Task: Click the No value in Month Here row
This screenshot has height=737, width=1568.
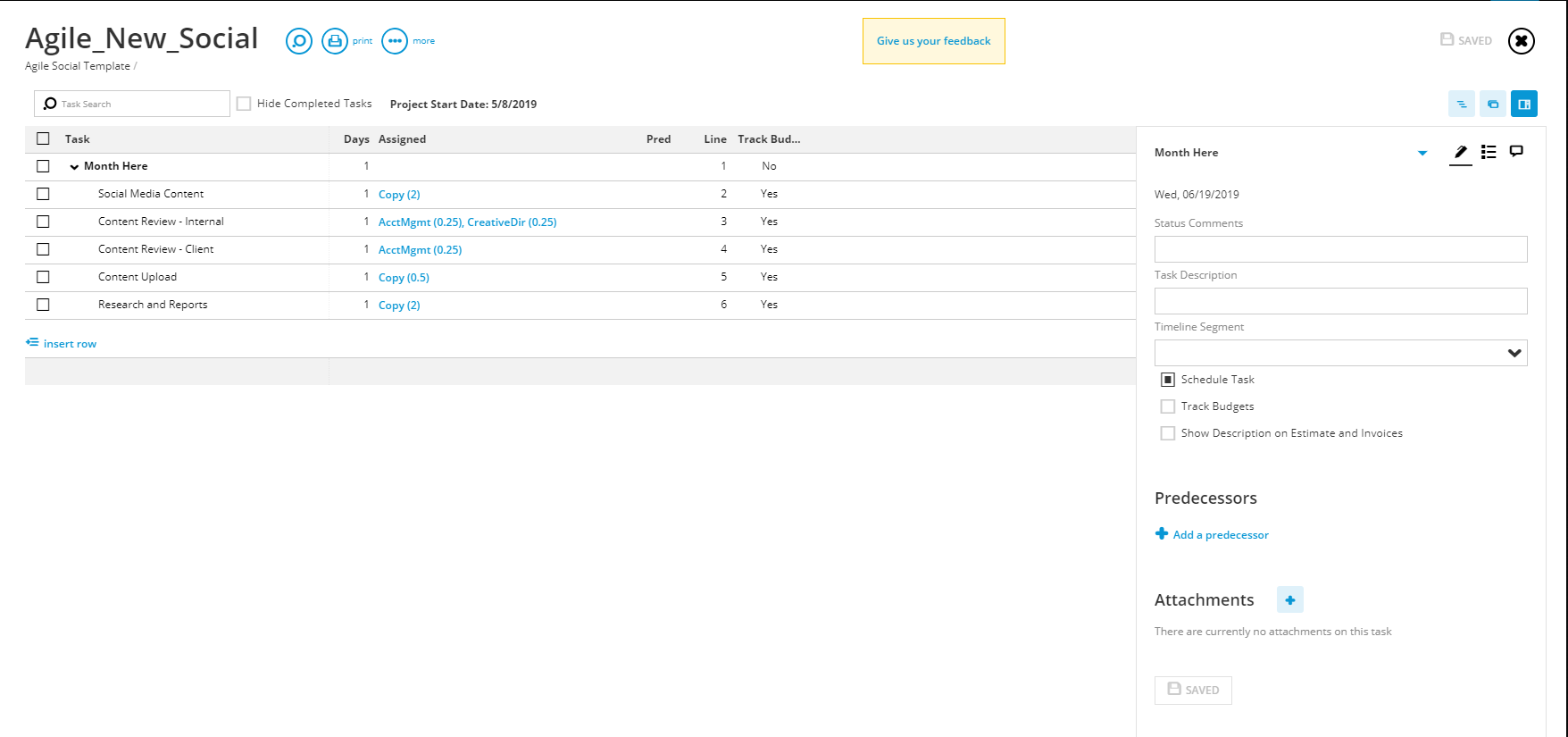Action: (x=769, y=166)
